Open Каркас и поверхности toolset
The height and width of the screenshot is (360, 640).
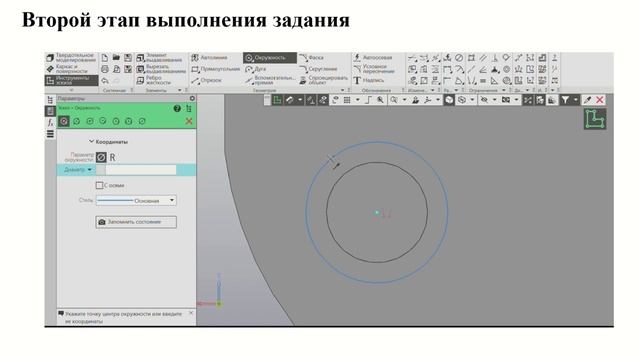[x=68, y=69]
